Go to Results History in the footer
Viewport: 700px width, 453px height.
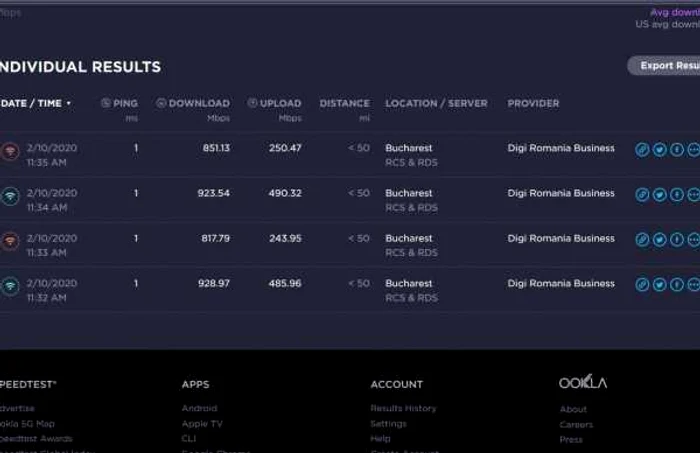[404, 408]
